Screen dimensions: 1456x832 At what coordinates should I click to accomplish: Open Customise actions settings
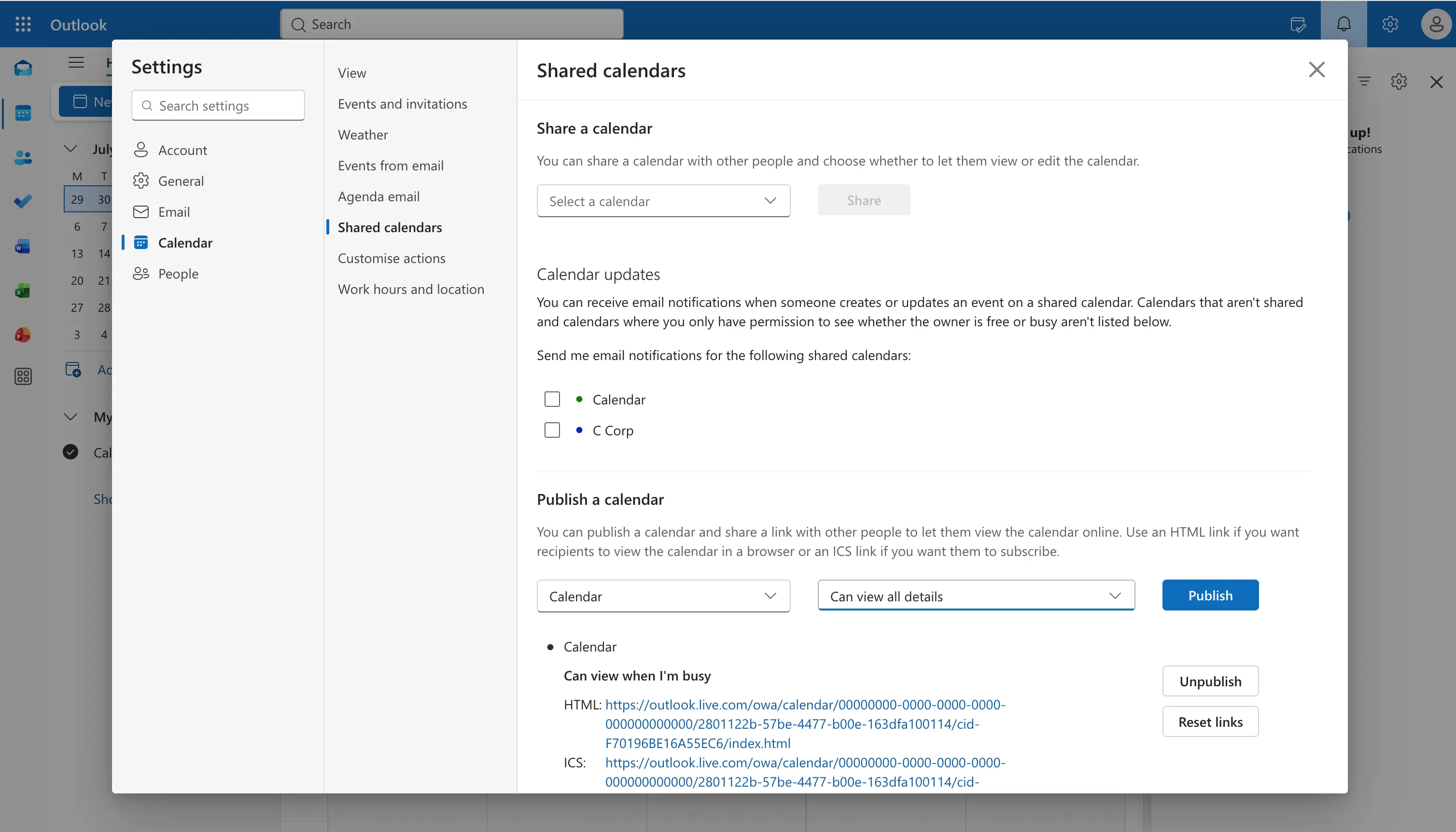tap(392, 258)
